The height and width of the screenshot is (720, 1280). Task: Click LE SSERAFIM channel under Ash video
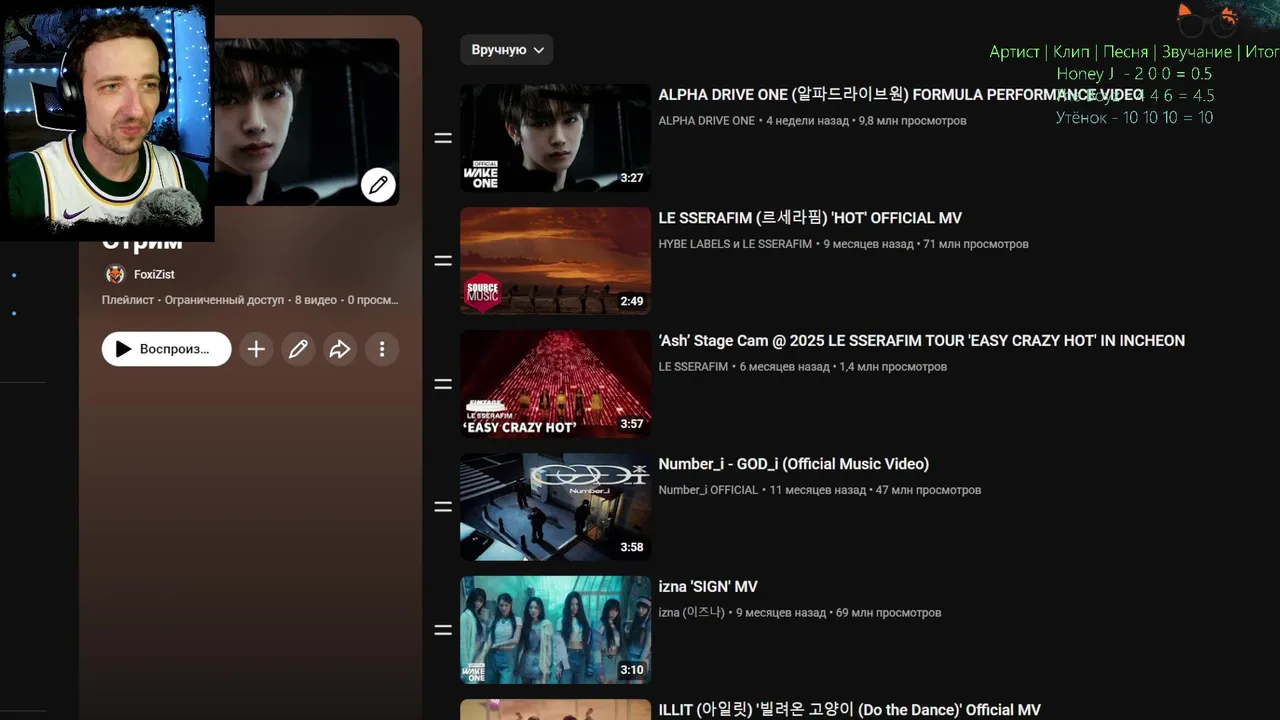(693, 367)
